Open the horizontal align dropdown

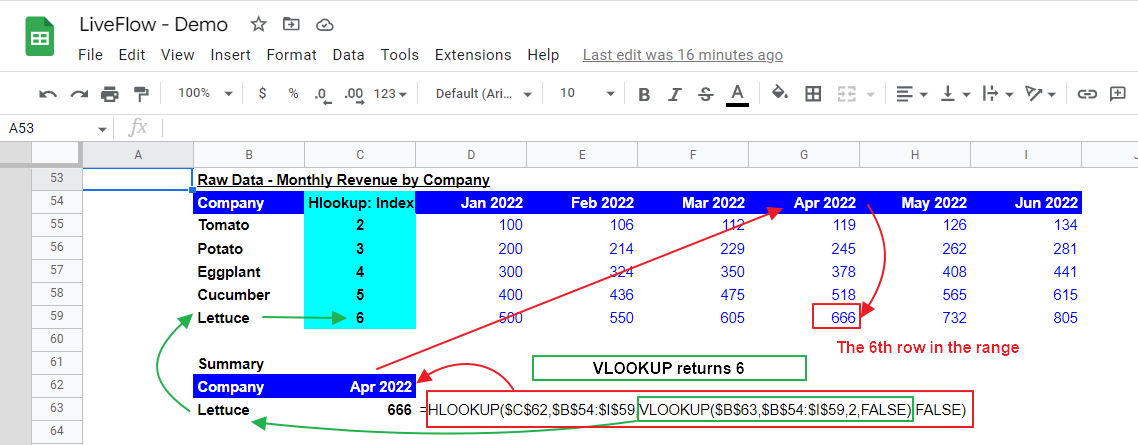[912, 94]
